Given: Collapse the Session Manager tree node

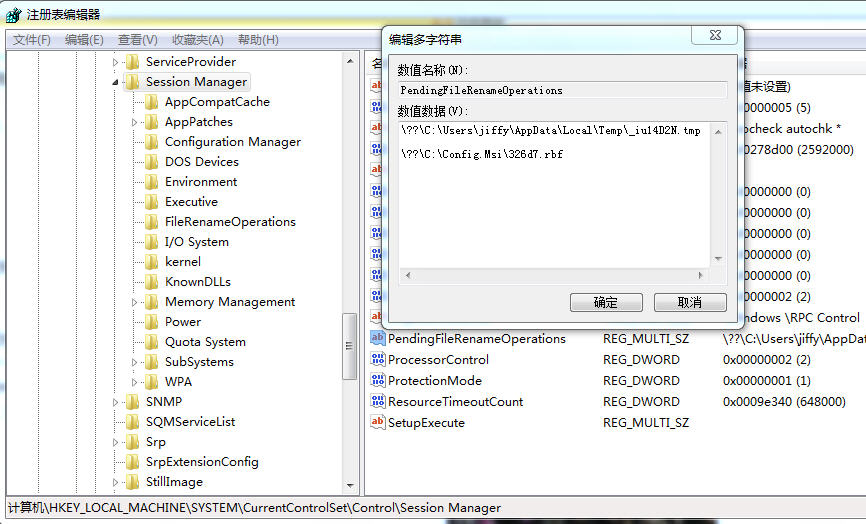Looking at the screenshot, I should point(115,82).
